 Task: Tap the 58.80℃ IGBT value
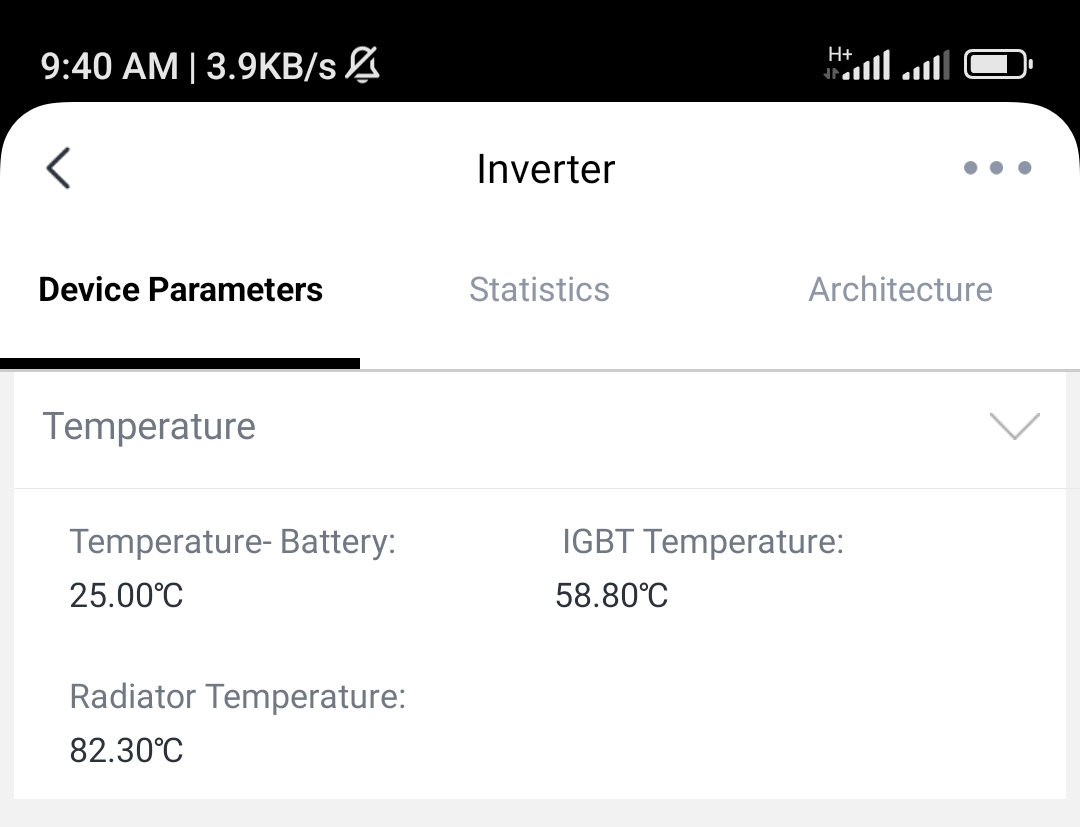[x=612, y=595]
